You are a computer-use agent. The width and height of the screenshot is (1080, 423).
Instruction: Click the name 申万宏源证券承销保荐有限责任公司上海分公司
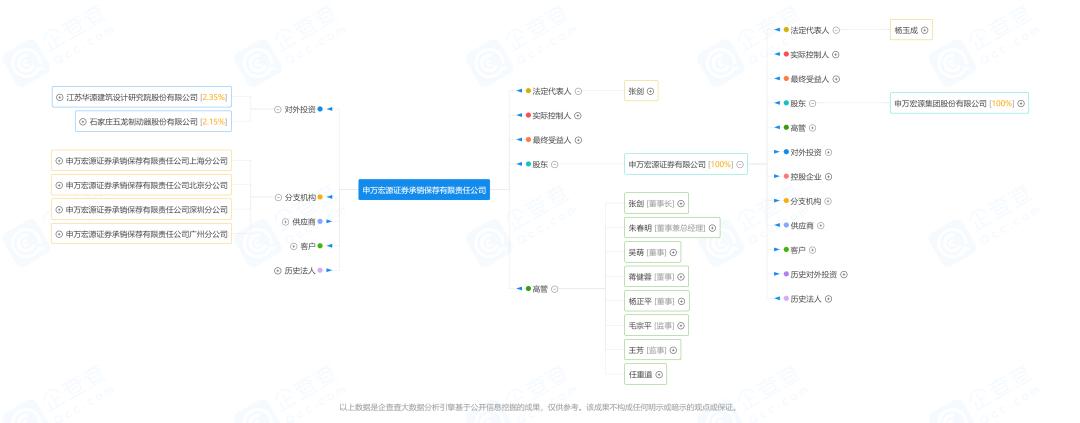click(x=147, y=161)
